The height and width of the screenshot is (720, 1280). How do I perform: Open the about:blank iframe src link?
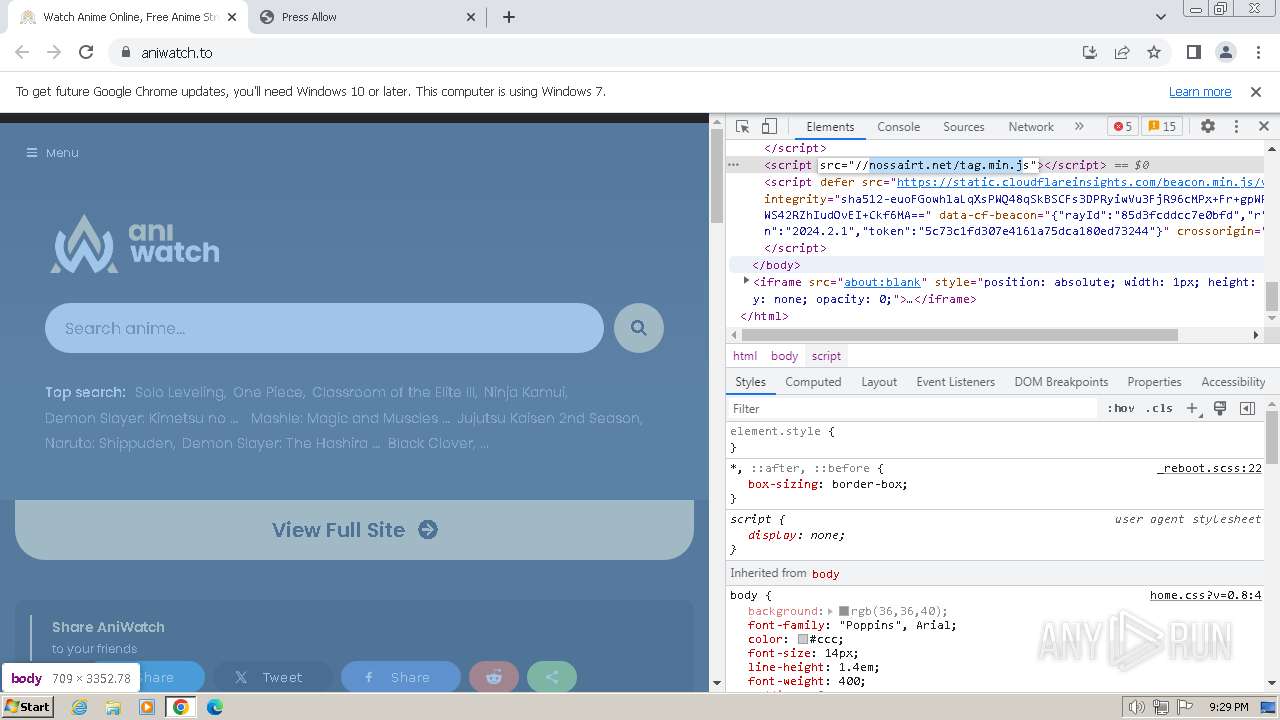click(x=882, y=282)
